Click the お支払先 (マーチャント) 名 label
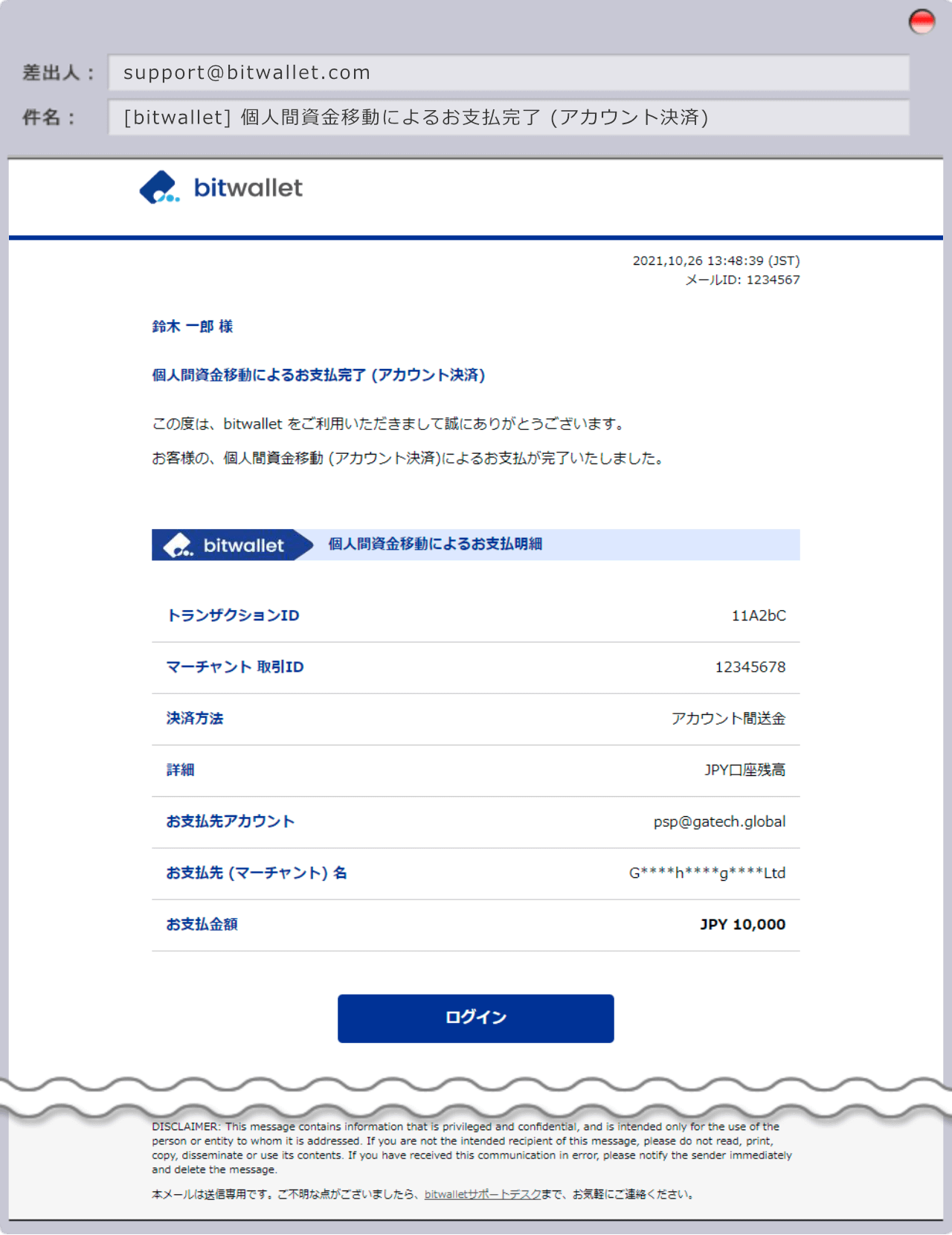 257,873
